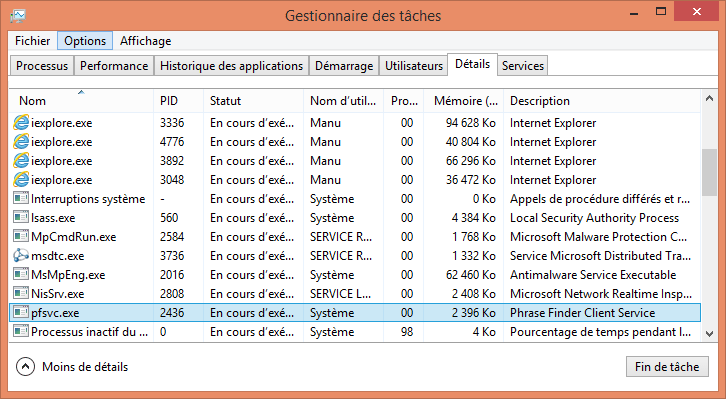Collapse view with Moins de détails arrow
Image resolution: width=726 pixels, height=399 pixels.
25,367
